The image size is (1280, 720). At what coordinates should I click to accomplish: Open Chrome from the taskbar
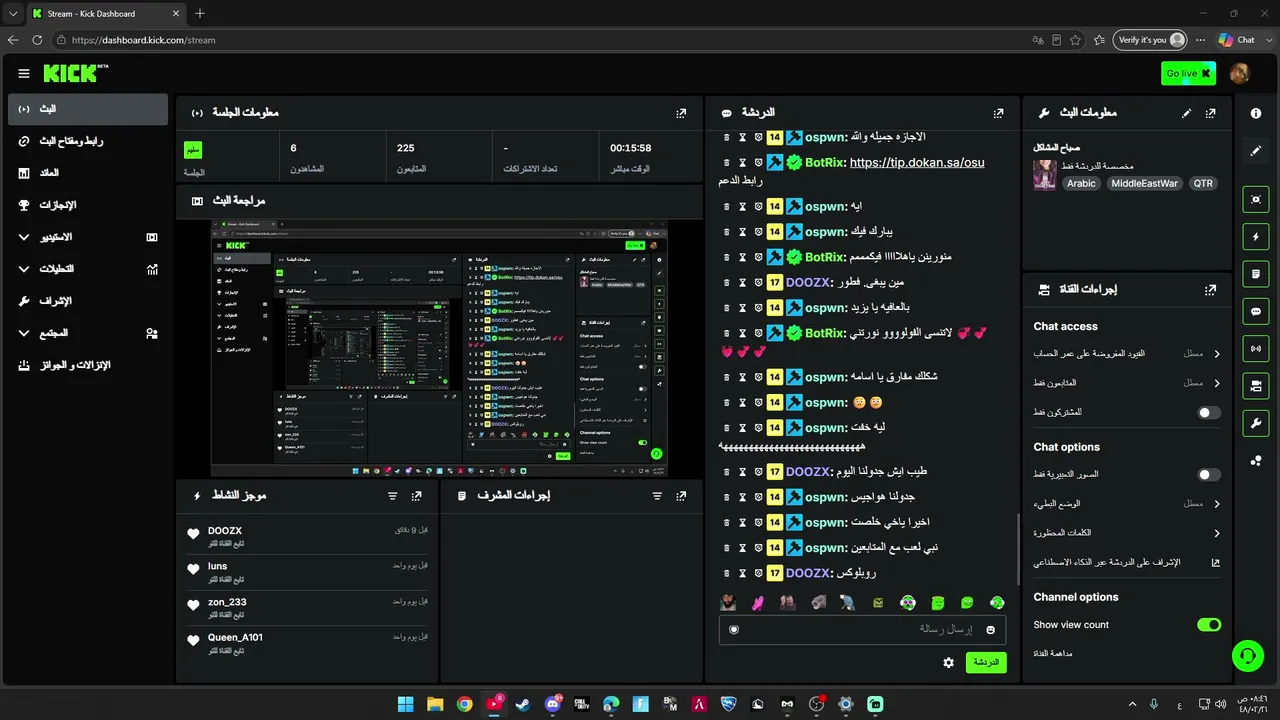point(464,704)
